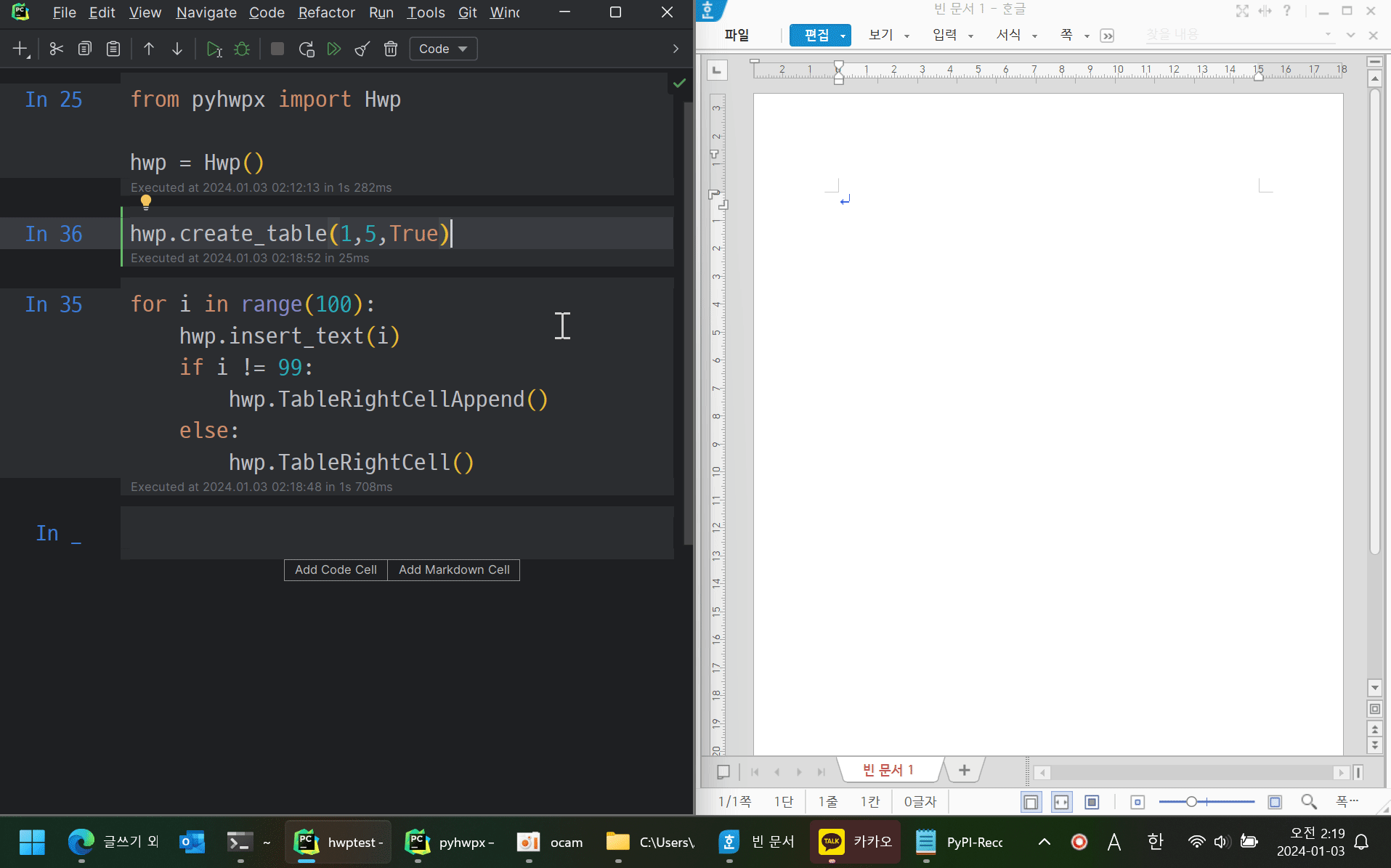Image resolution: width=1391 pixels, height=868 pixels.
Task: Select the 빈 문서 1 document tab
Action: [x=888, y=770]
